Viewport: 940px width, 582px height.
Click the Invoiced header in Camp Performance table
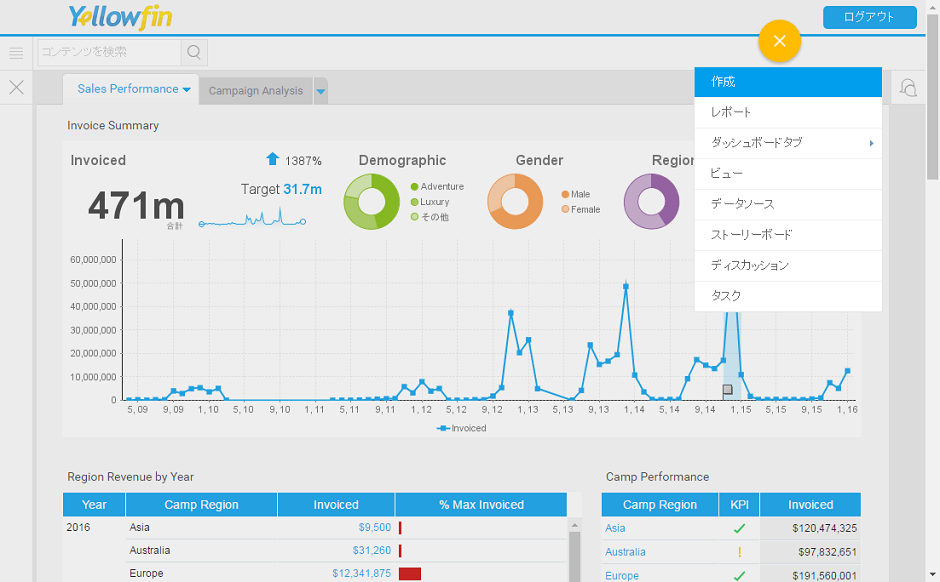811,505
